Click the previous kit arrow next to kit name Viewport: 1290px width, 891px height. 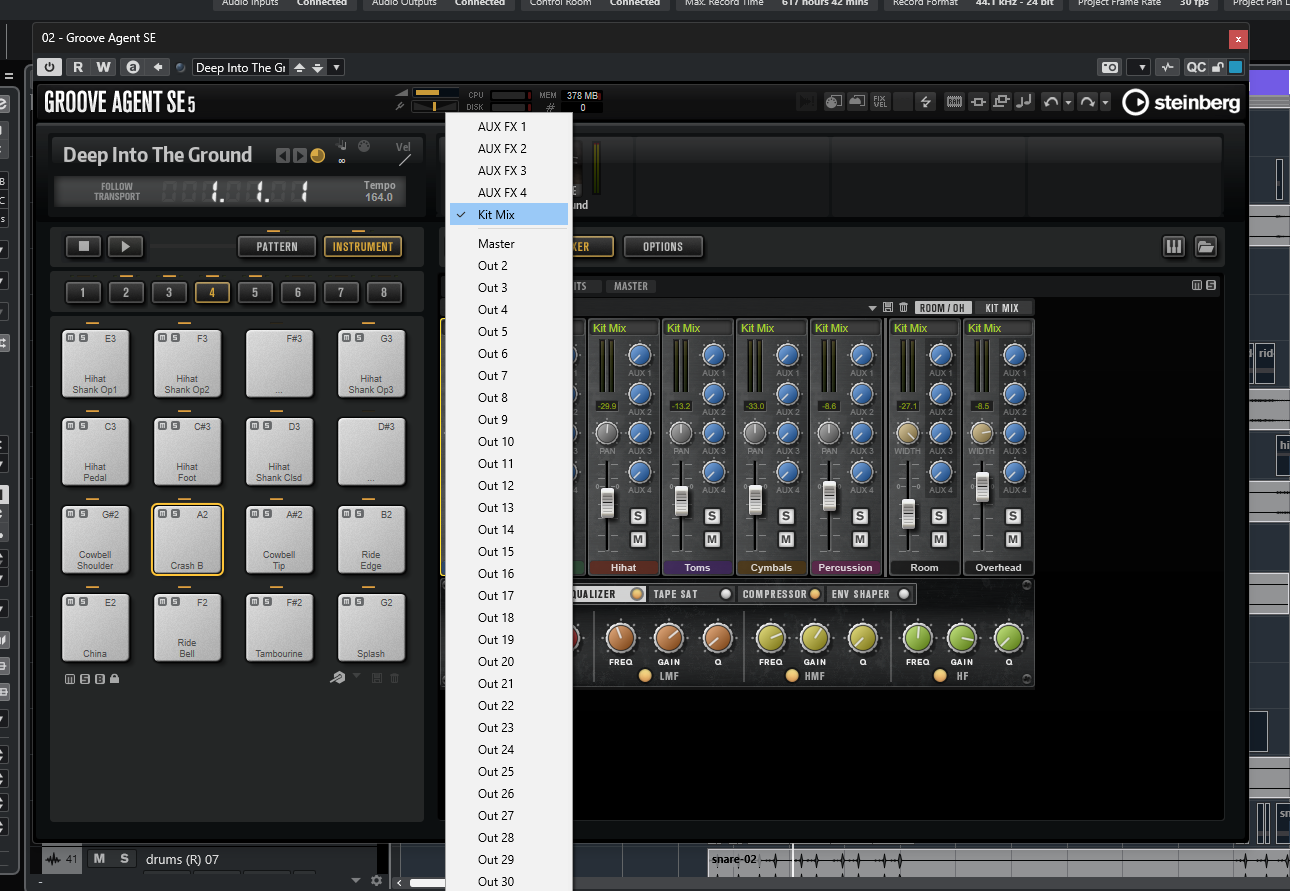(x=283, y=155)
